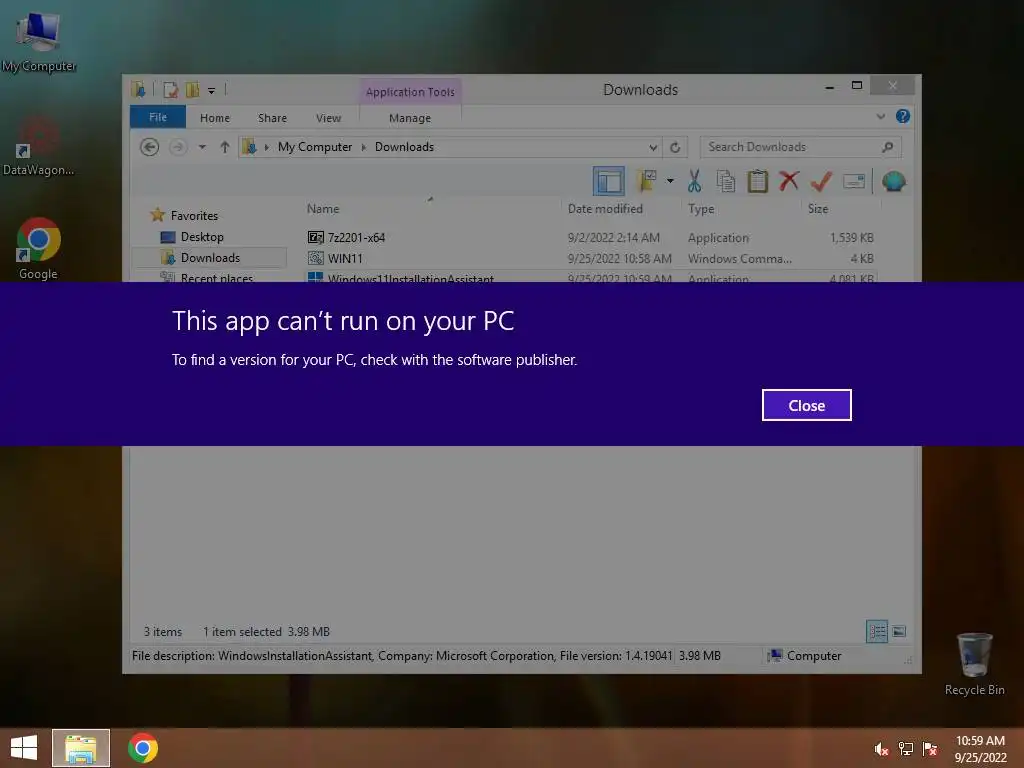Click the muted volume tray icon

pyautogui.click(x=881, y=749)
